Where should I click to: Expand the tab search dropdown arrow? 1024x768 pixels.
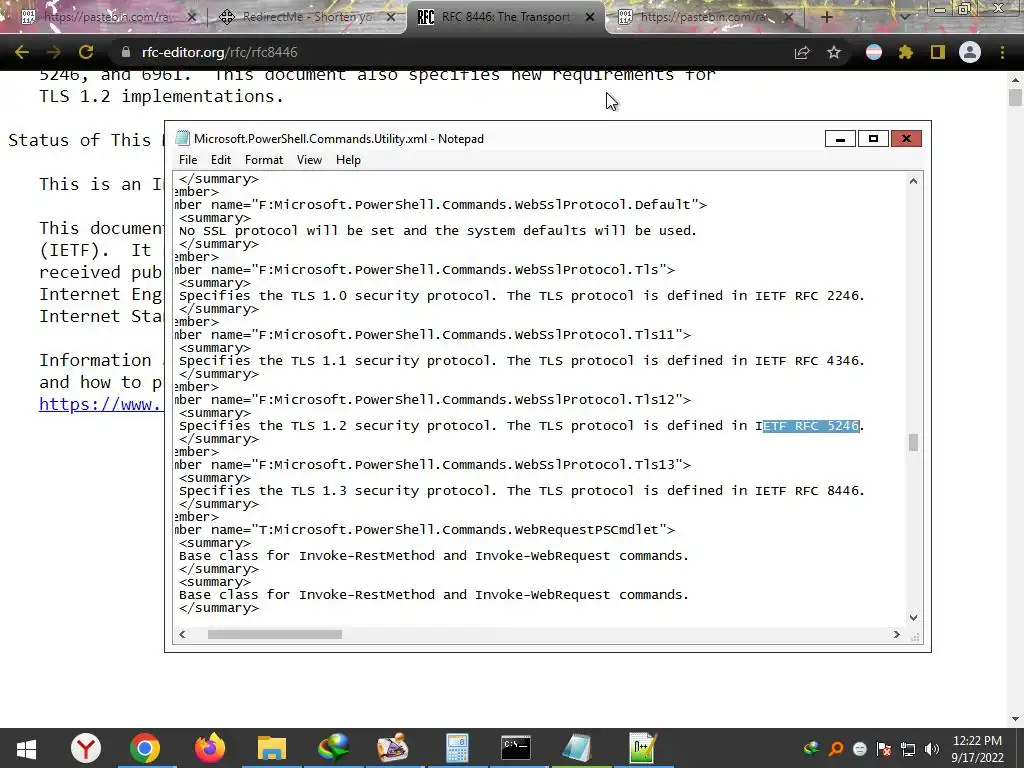[904, 17]
